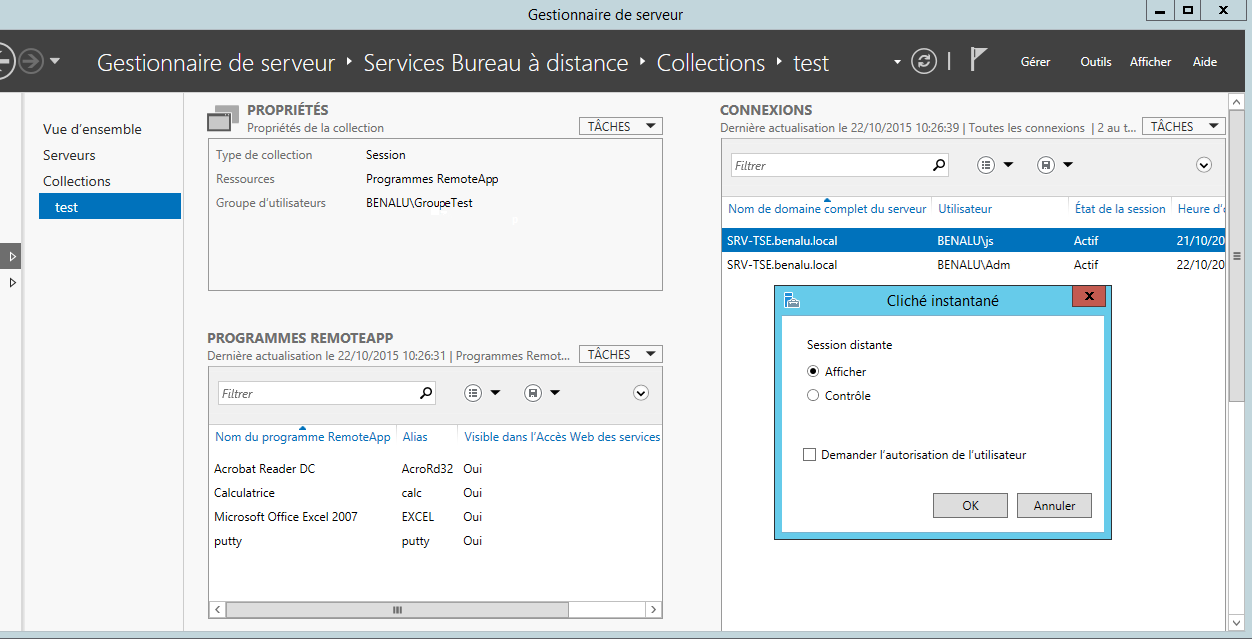Open the TÂCHES dropdown in Propriétés
The width and height of the screenshot is (1252, 640).
click(x=621, y=126)
